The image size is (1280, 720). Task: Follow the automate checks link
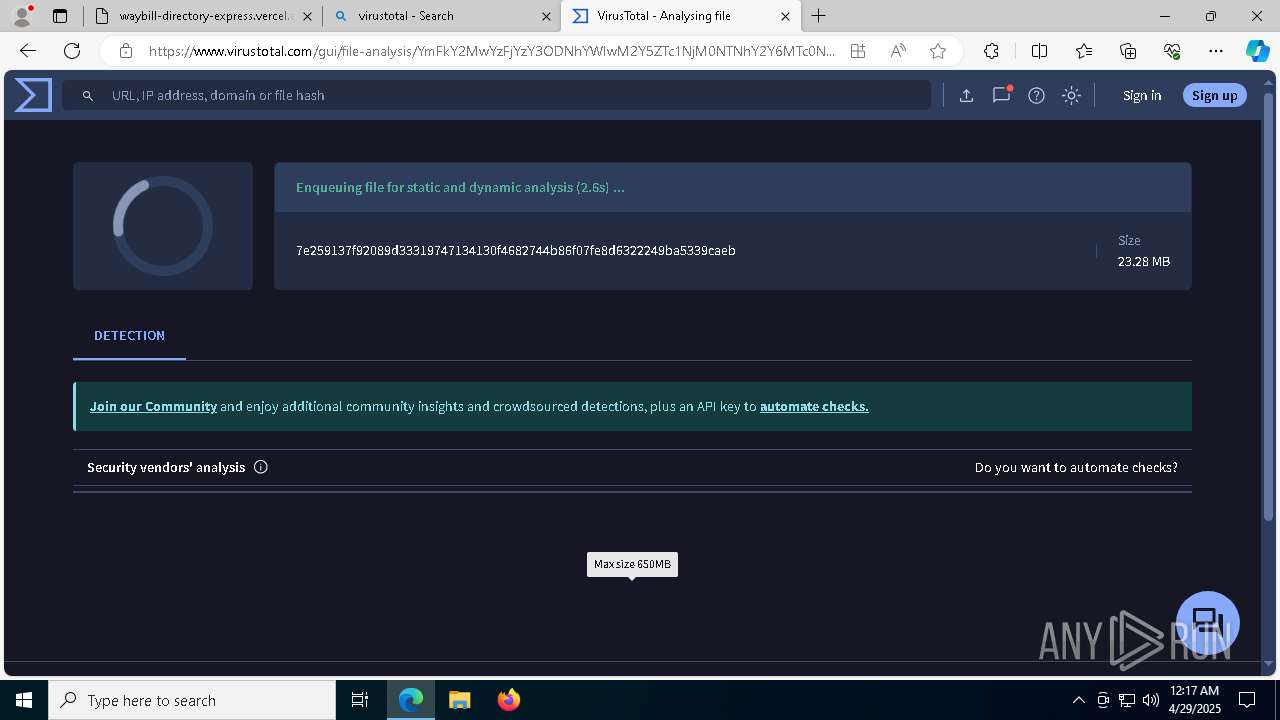point(814,406)
